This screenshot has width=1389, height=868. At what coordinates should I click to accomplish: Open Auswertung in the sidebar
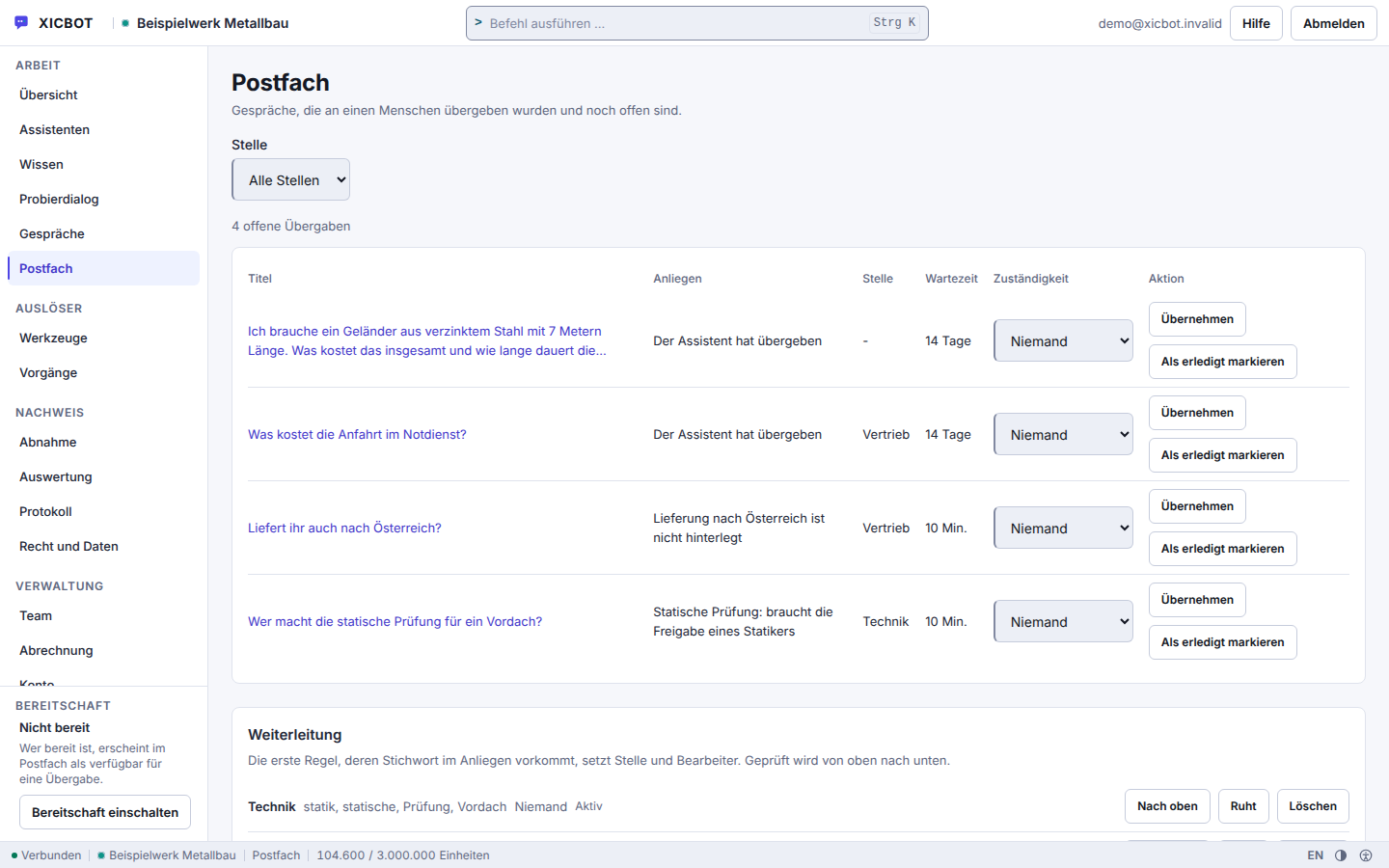[103, 476]
